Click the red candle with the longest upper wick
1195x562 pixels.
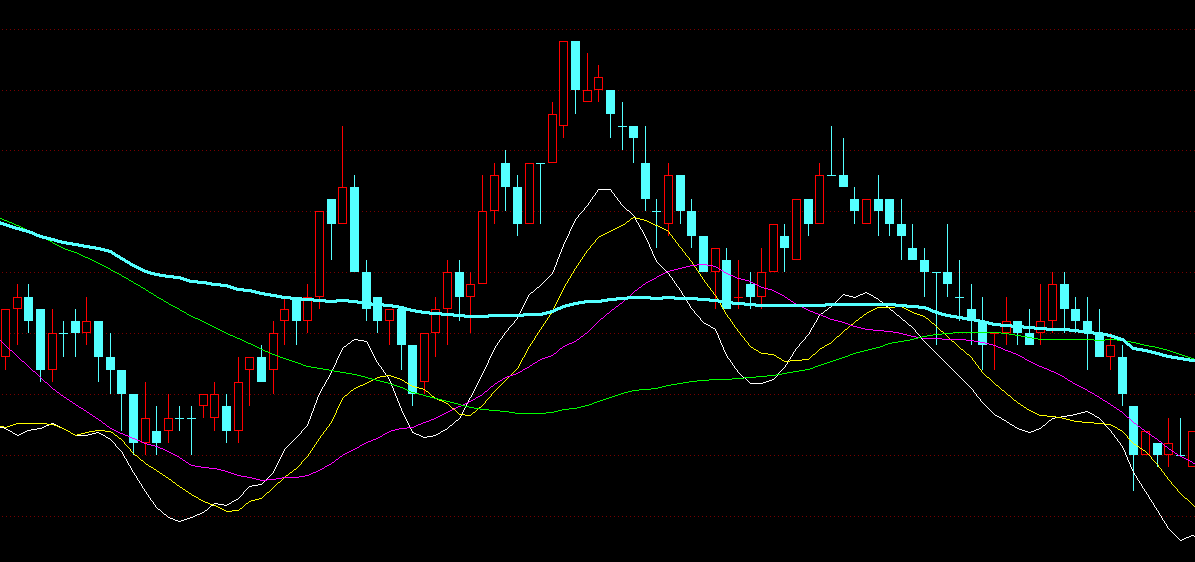(x=342, y=205)
